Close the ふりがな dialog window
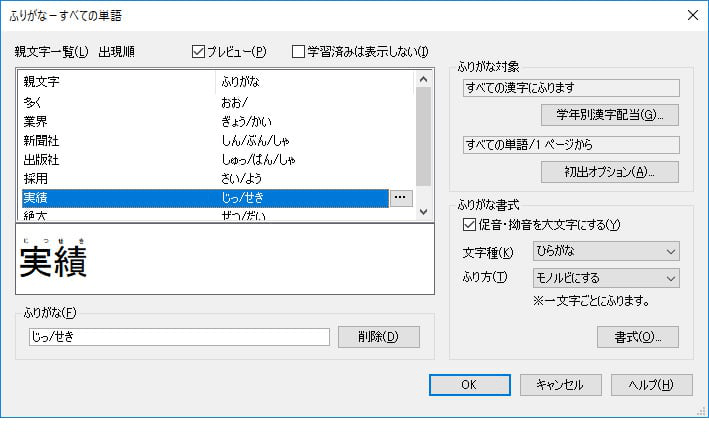 coord(692,14)
